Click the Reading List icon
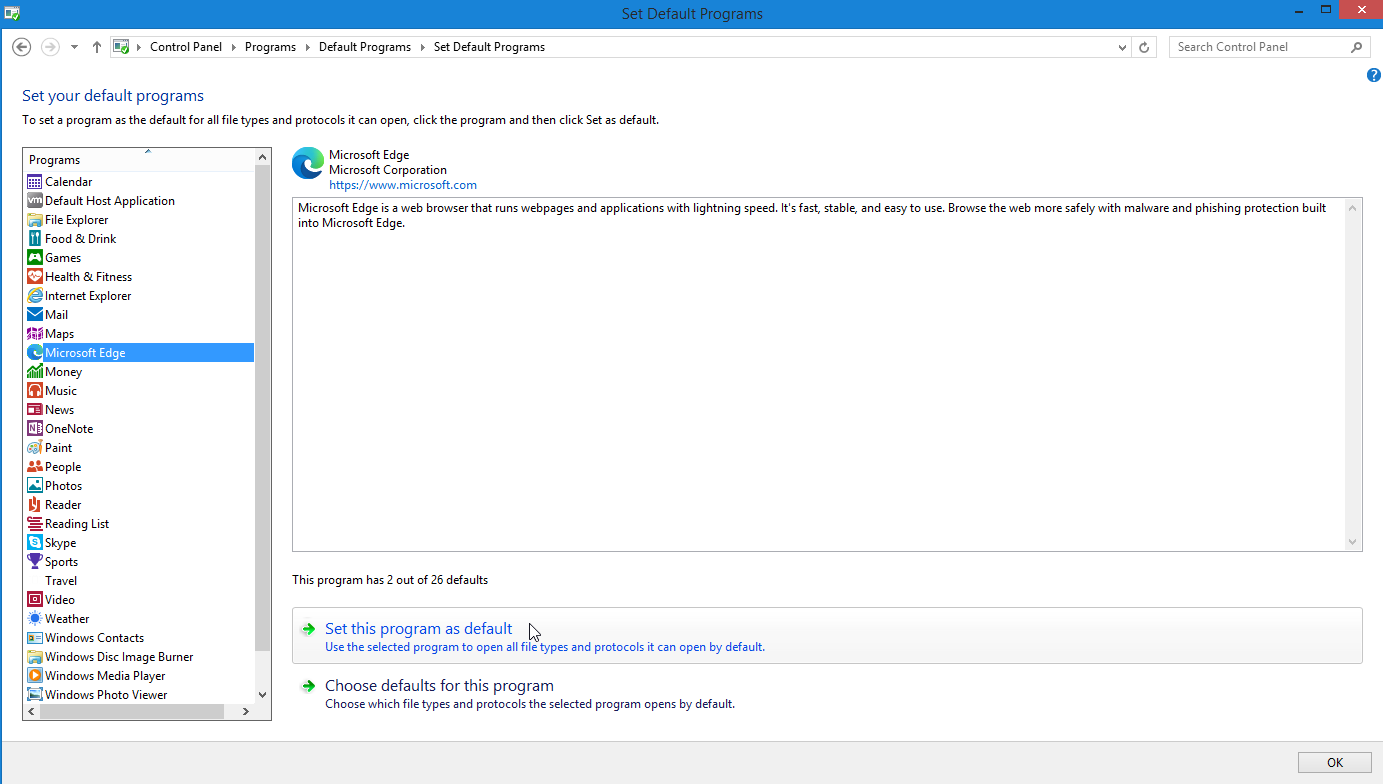 tap(35, 524)
